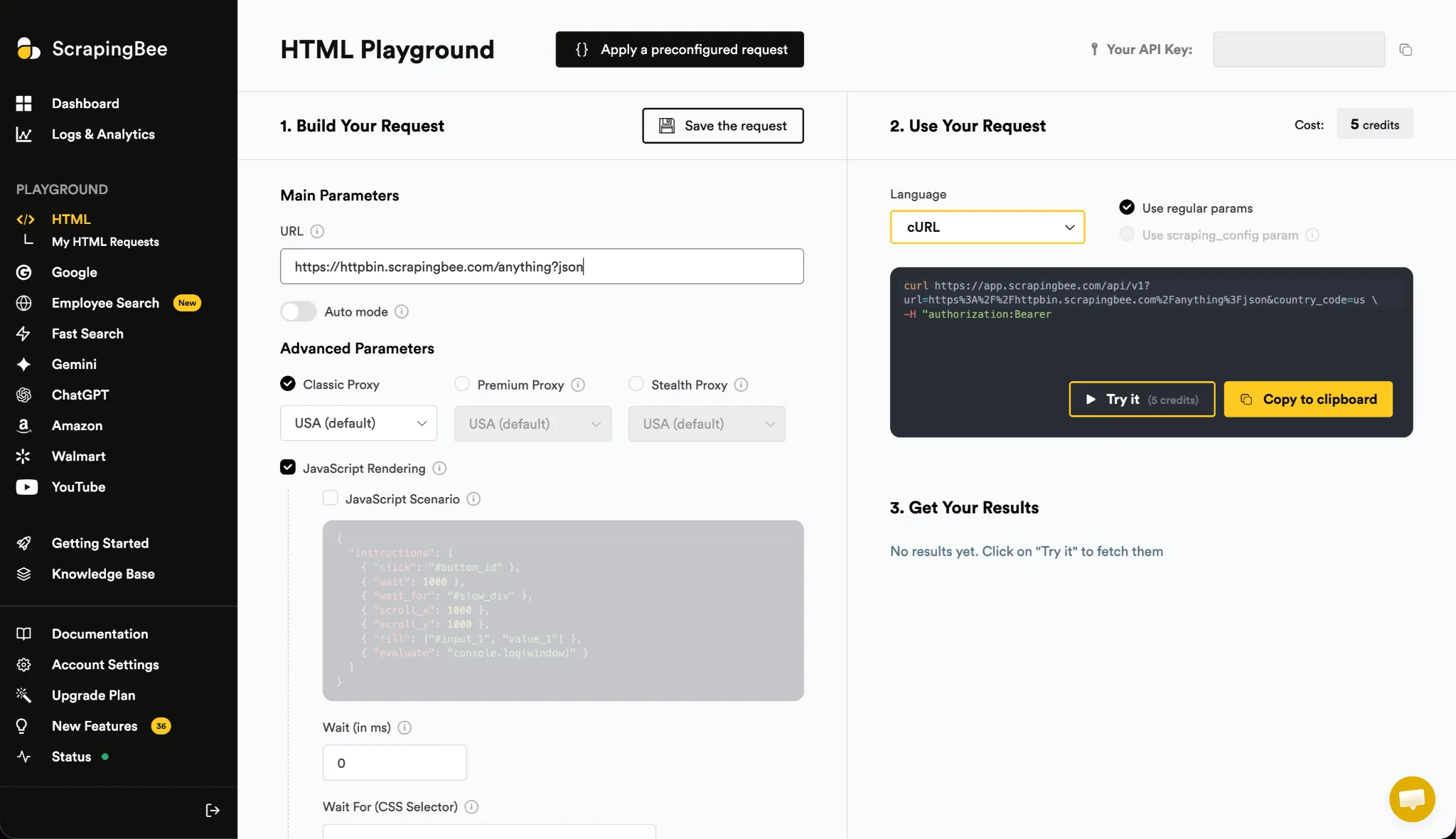Click the Getting Started rocket icon
The height and width of the screenshot is (839, 1456).
pyautogui.click(x=24, y=543)
